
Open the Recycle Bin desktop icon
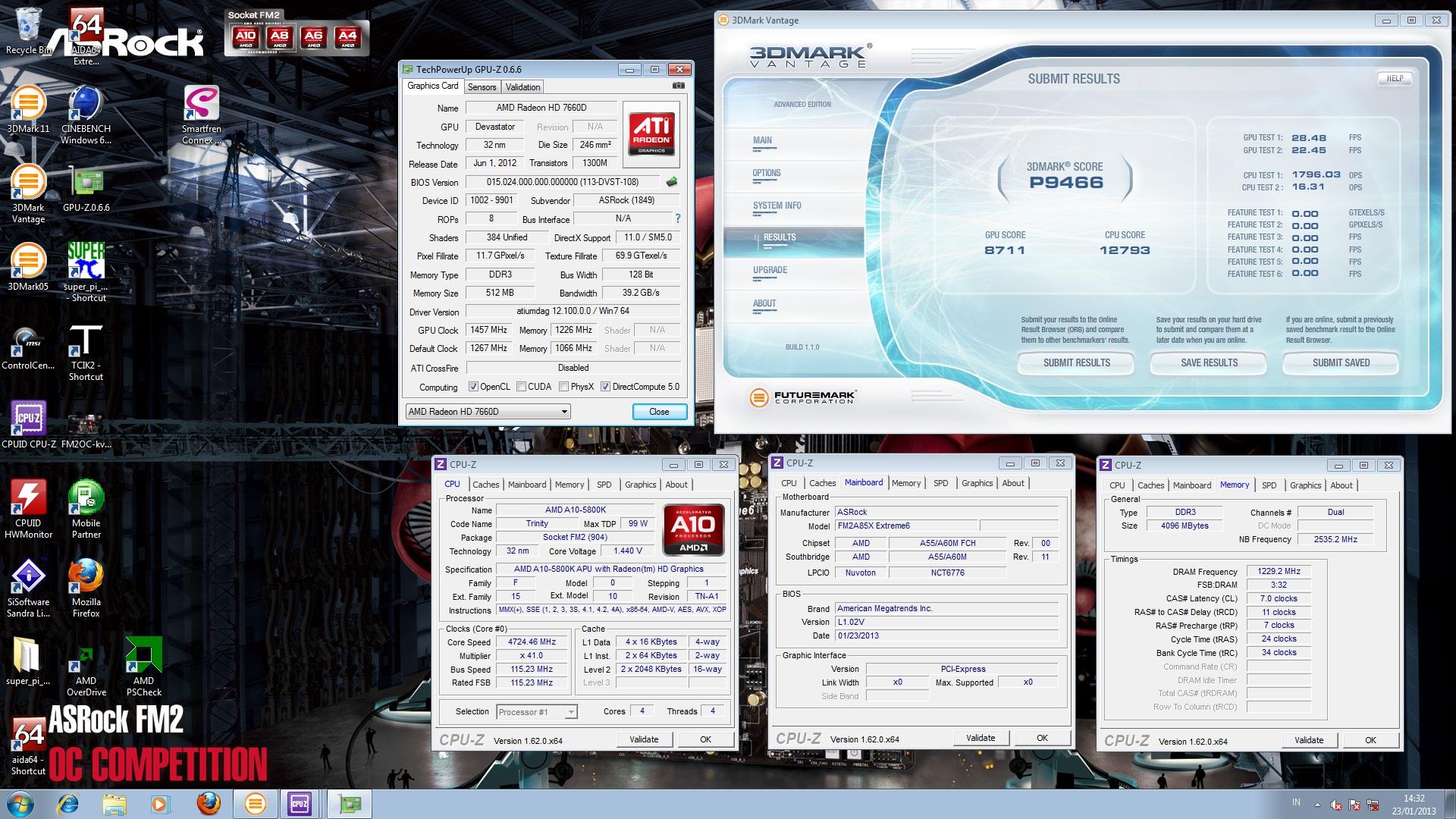[28, 30]
